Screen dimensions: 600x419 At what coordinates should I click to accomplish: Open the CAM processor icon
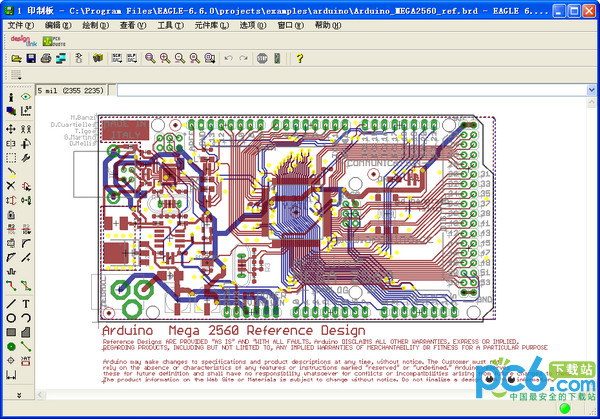(x=61, y=59)
